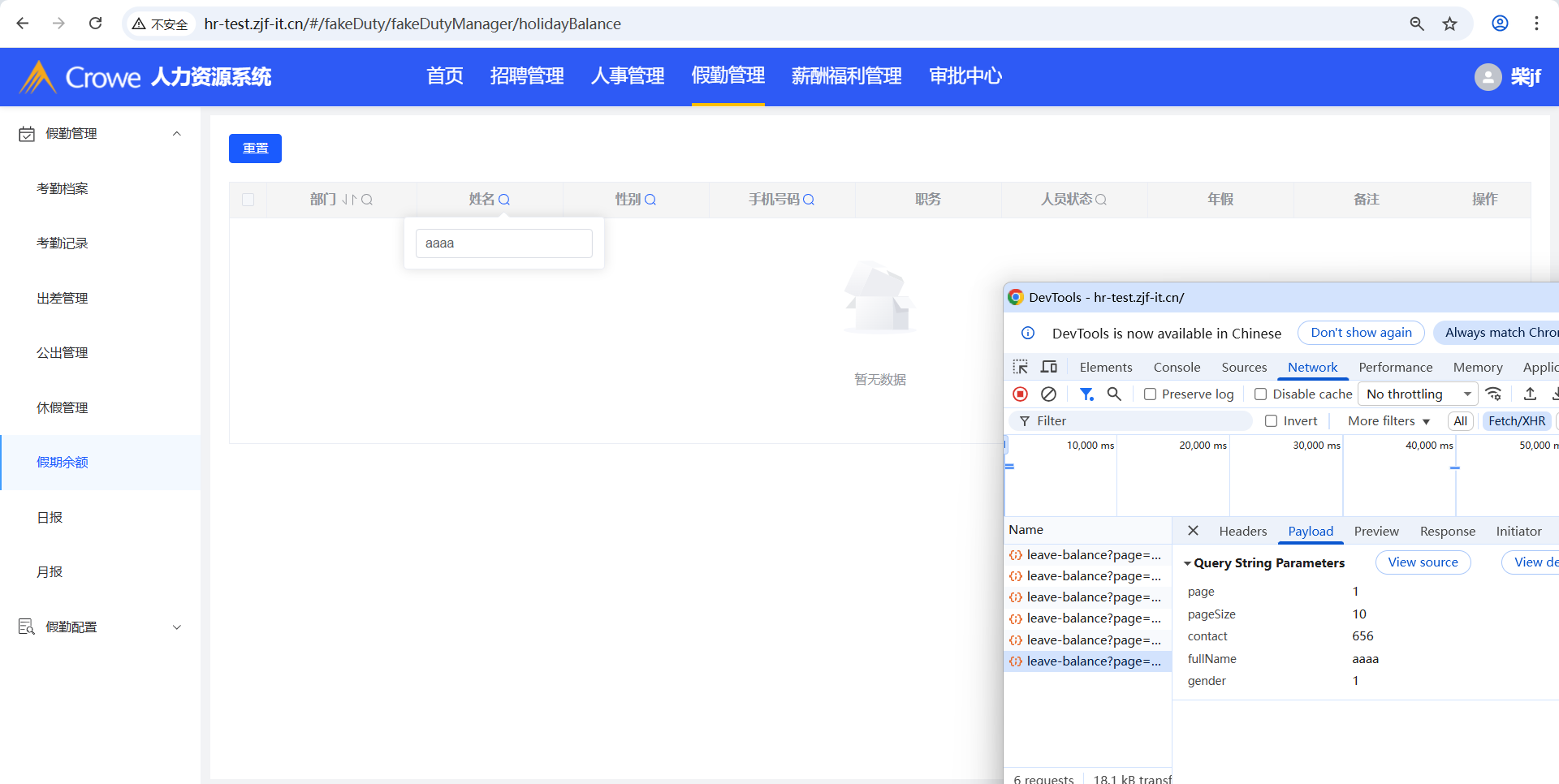Click the name filter input containing aaaa
The height and width of the screenshot is (784, 1559).
click(503, 243)
